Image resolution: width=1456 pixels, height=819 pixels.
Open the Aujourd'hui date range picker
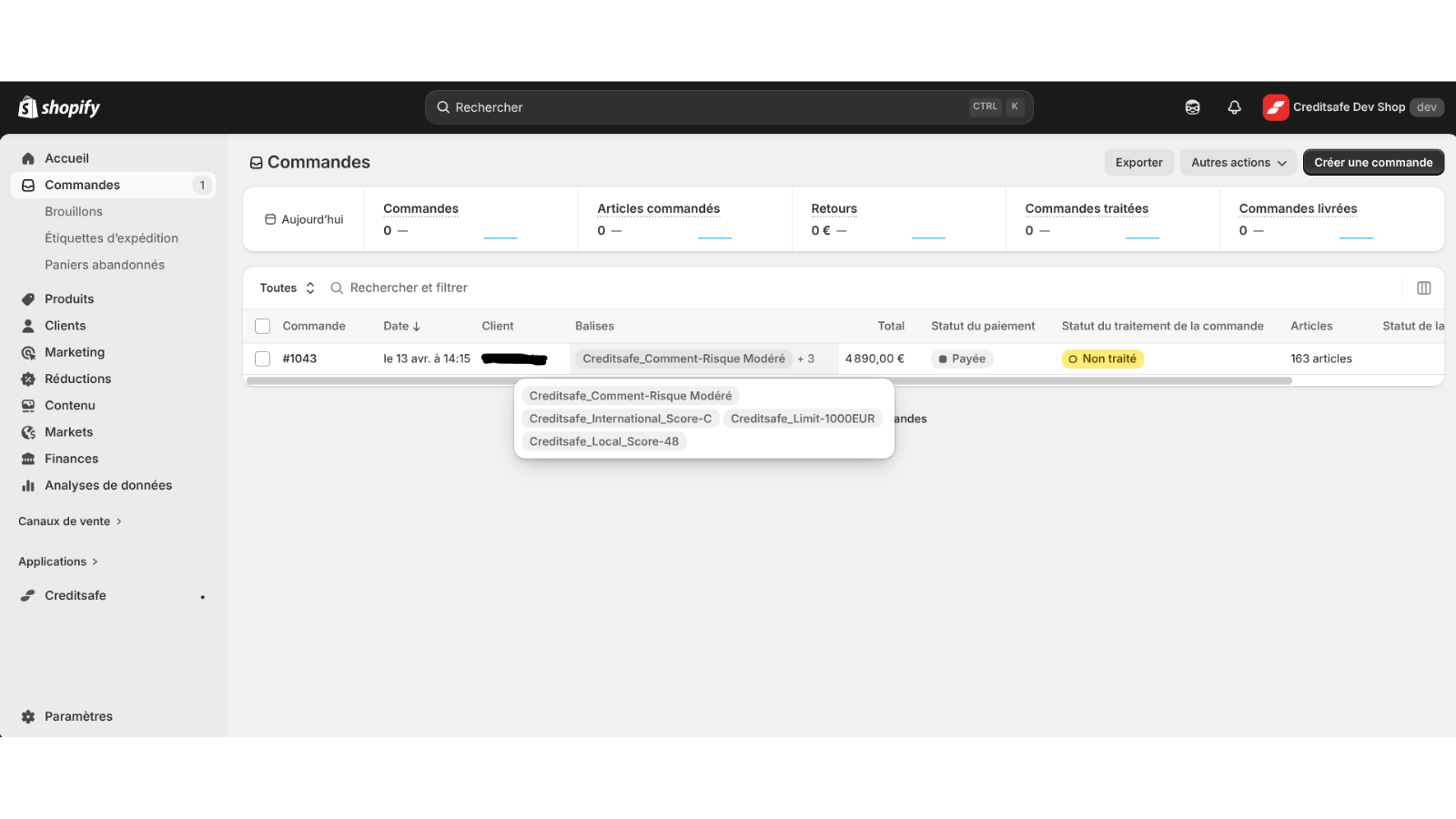click(x=304, y=219)
